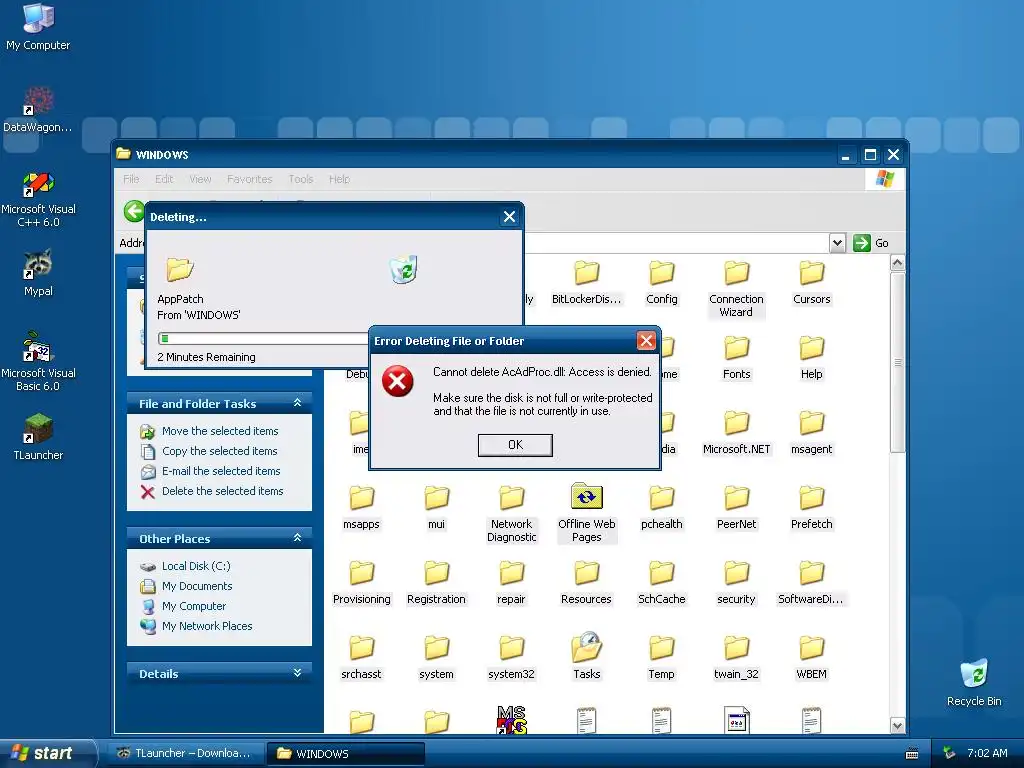Open the BitLockerDis... folder

click(586, 283)
